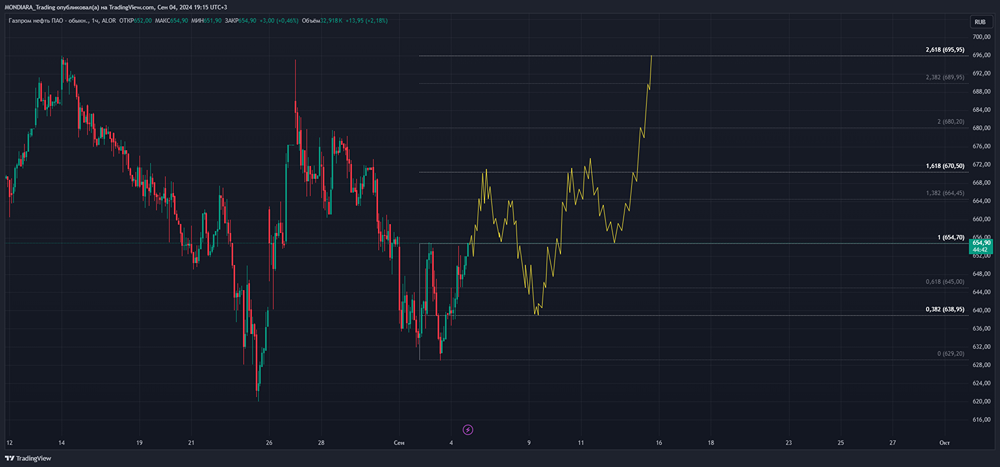Click the TradingView logo at bottom left
Screen dimensions: 1000x467
tap(27, 458)
